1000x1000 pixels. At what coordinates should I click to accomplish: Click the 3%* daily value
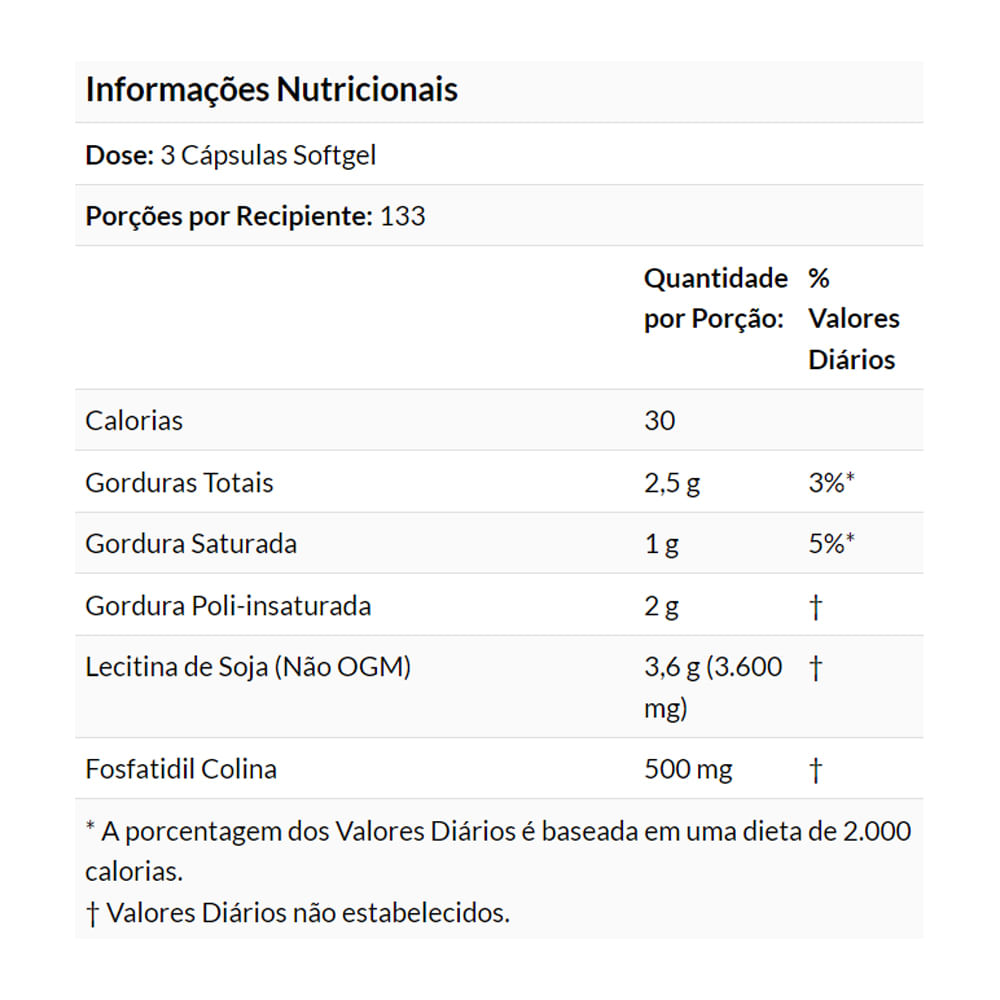click(831, 483)
